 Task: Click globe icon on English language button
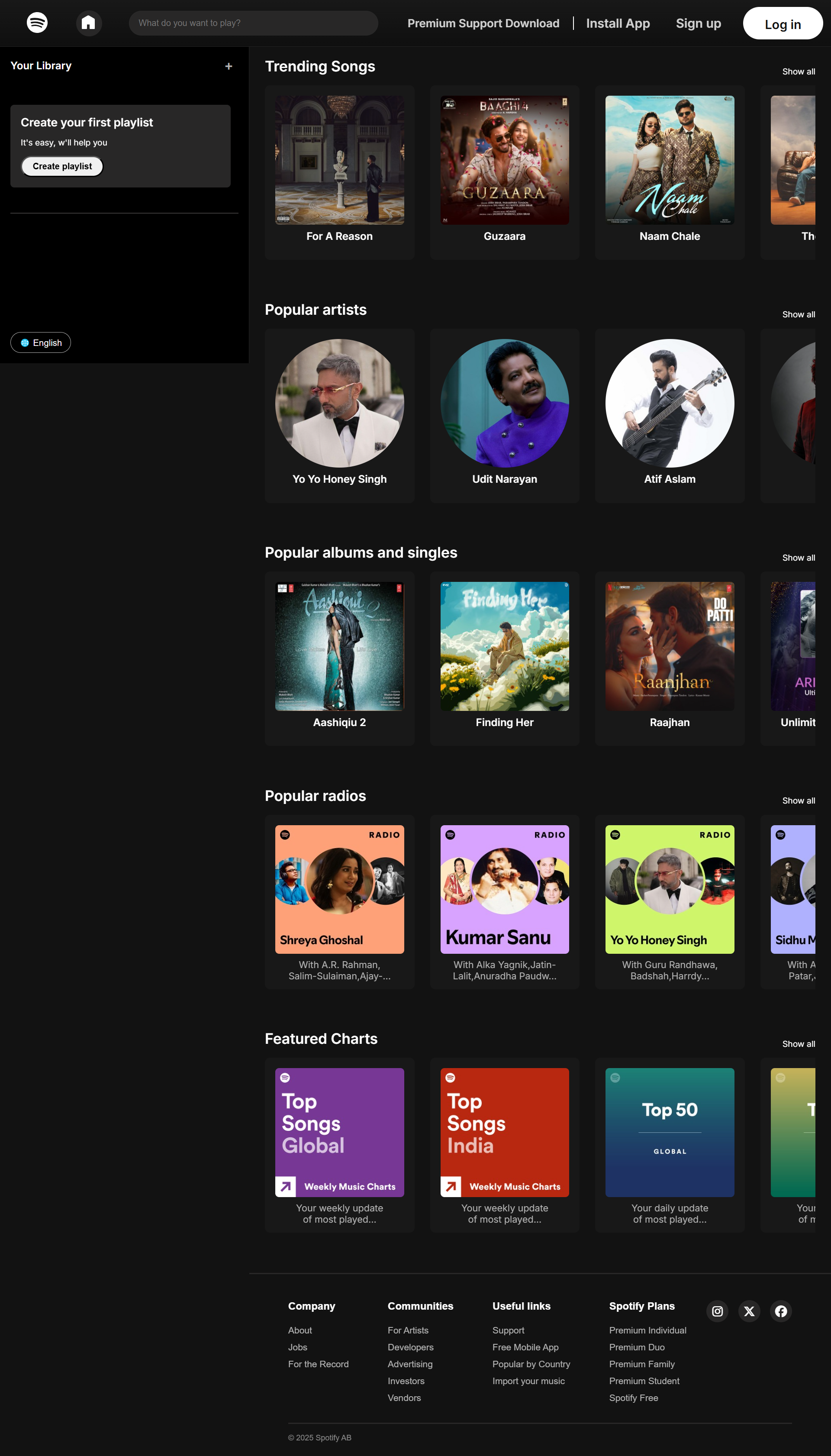coord(25,343)
